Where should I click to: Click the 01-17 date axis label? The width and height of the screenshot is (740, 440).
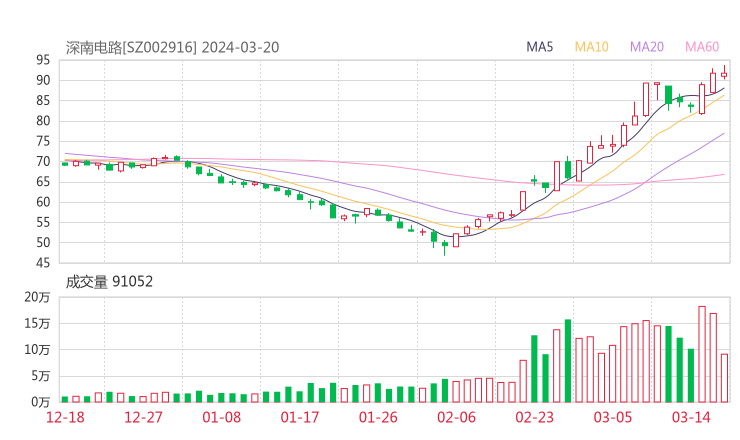300,417
